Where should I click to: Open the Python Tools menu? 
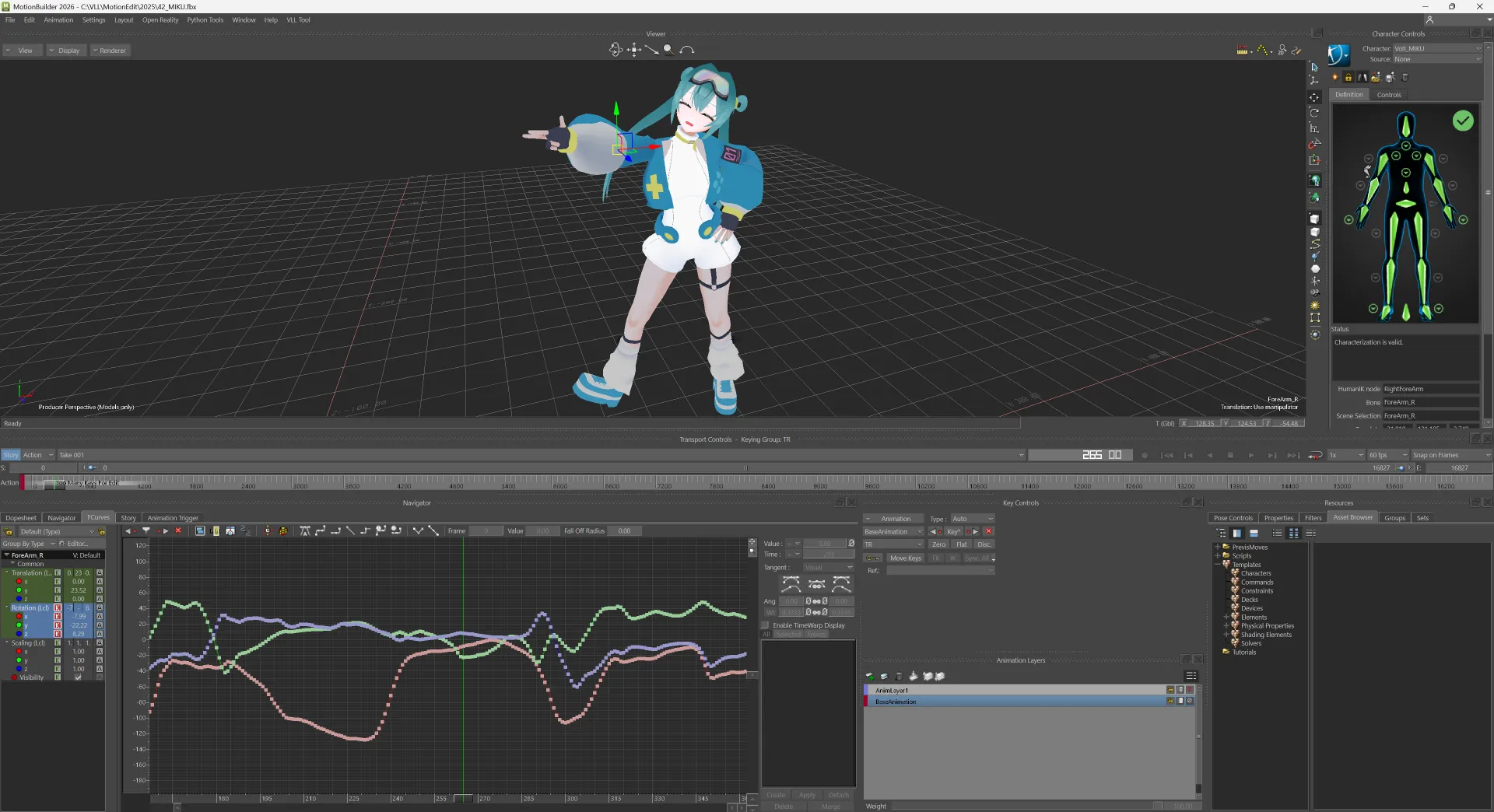pos(205,20)
